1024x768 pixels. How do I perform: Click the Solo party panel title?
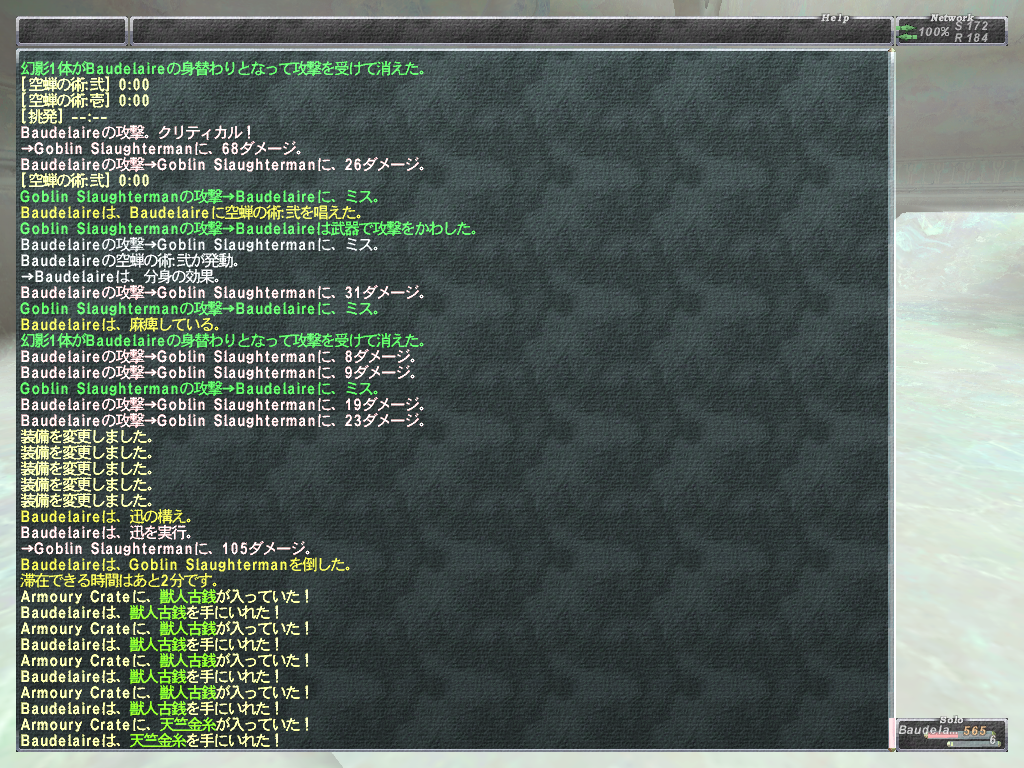(x=950, y=719)
